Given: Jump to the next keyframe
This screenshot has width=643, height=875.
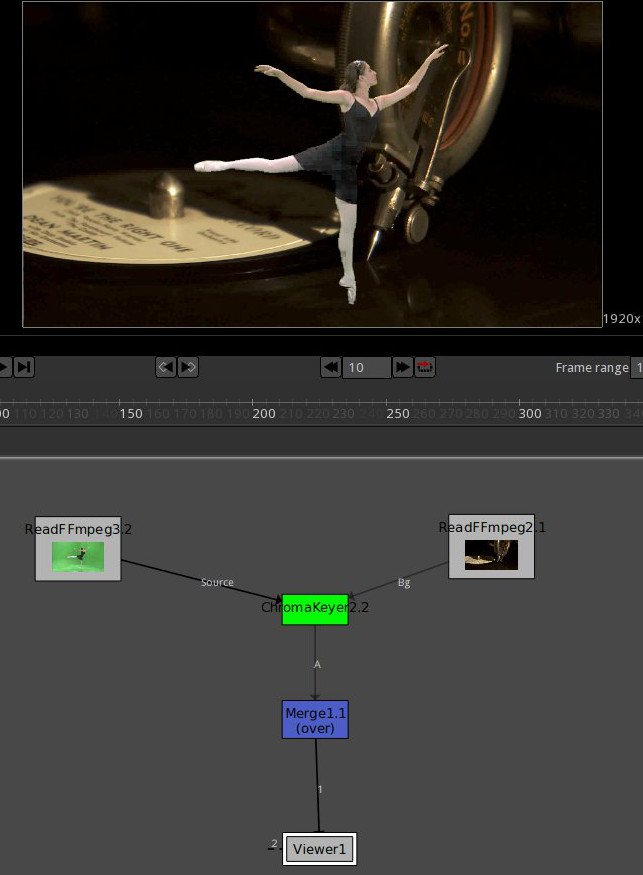Looking at the screenshot, I should (188, 367).
